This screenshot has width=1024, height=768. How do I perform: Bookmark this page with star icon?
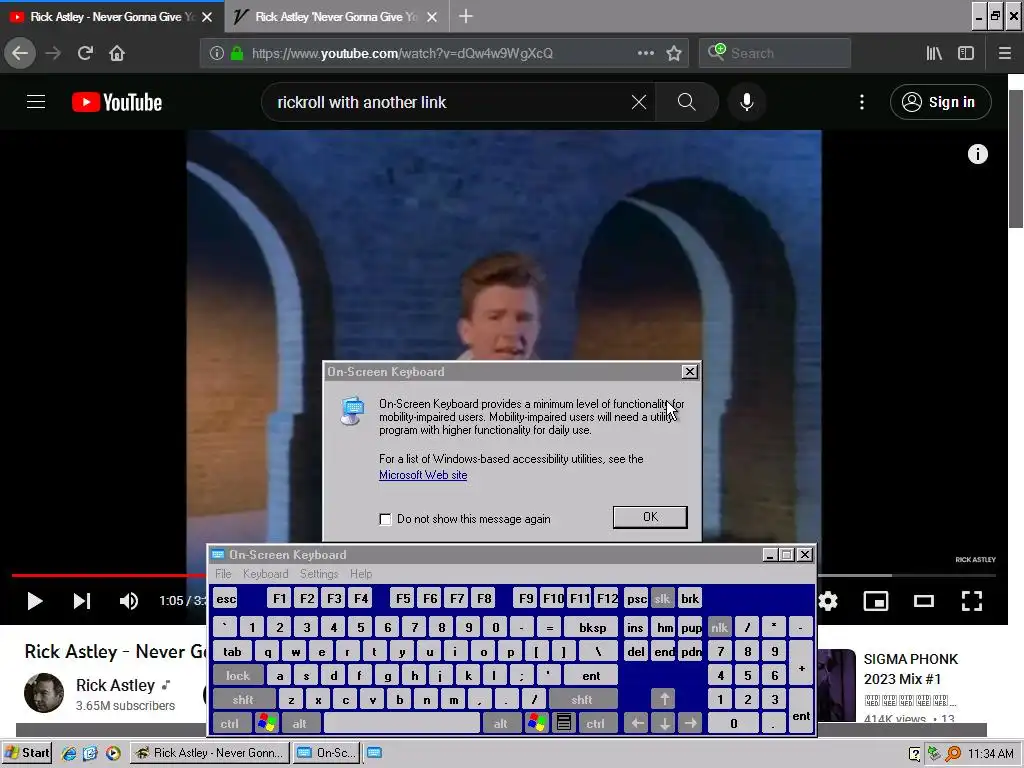click(674, 53)
